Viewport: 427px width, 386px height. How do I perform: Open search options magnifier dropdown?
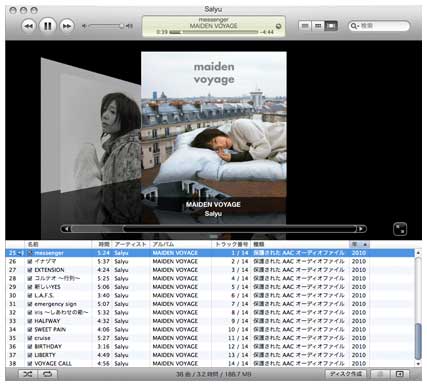pyautogui.click(x=355, y=26)
